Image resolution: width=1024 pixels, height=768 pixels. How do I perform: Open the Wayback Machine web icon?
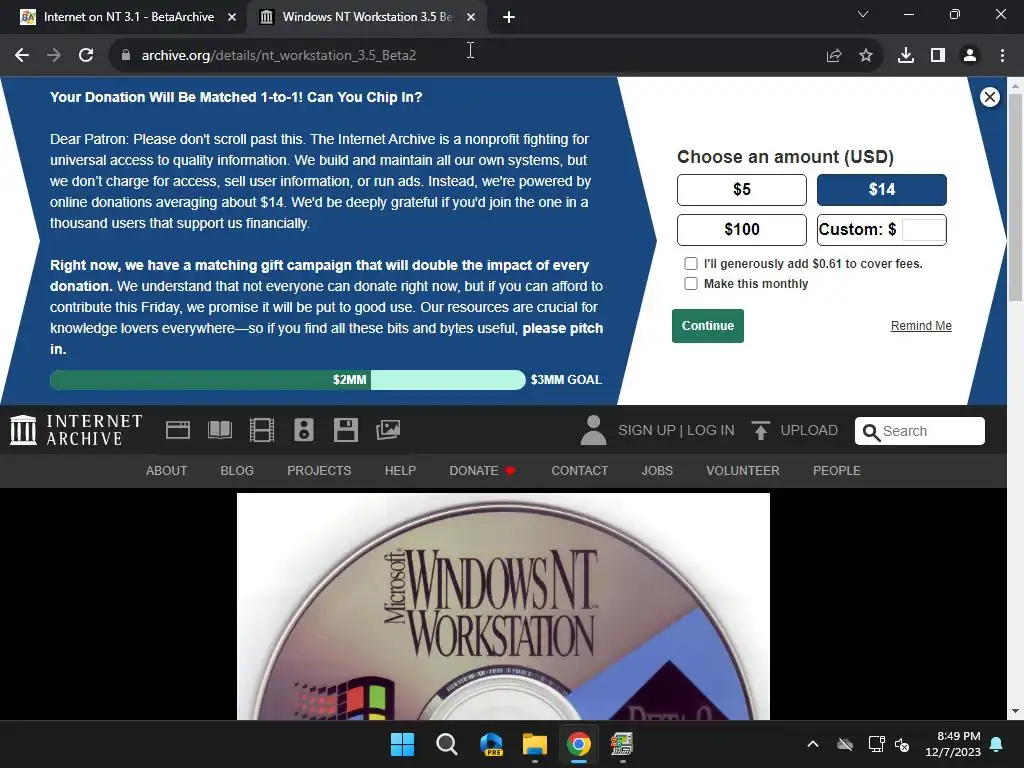pos(178,430)
